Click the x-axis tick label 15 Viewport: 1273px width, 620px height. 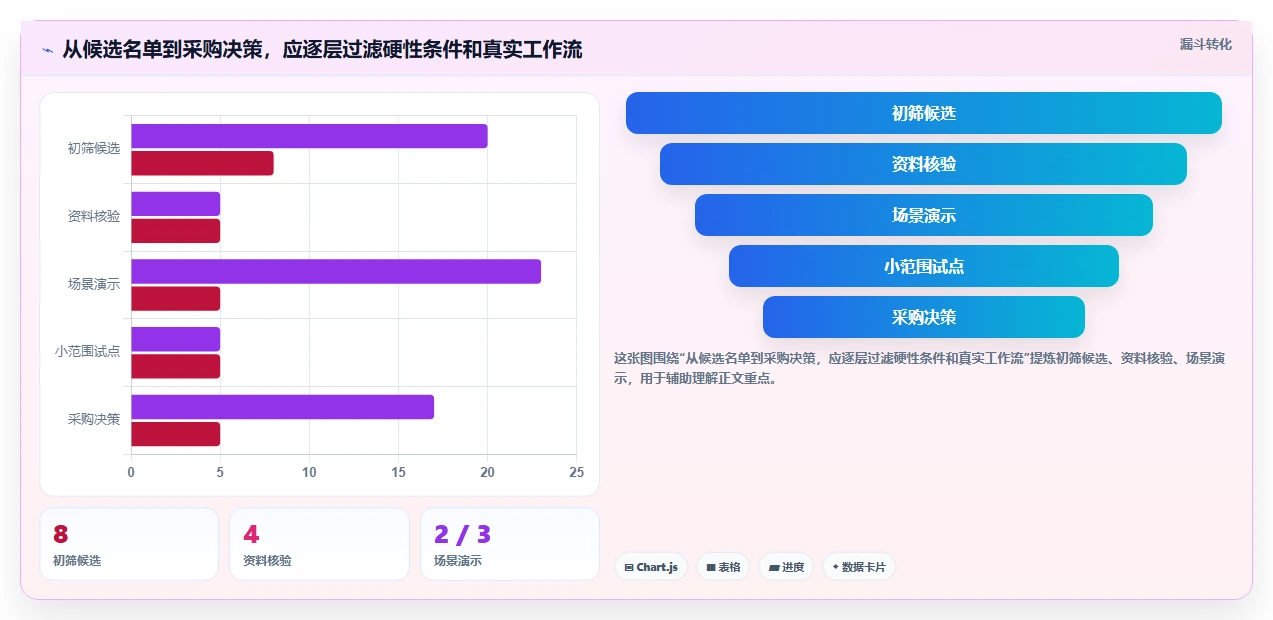tap(398, 472)
